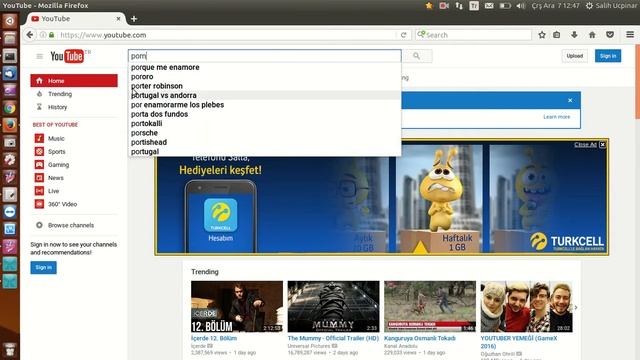The width and height of the screenshot is (640, 360).
Task: Choose suggestion 'por enamorarme los plebes'
Action: pyautogui.click(x=264, y=105)
